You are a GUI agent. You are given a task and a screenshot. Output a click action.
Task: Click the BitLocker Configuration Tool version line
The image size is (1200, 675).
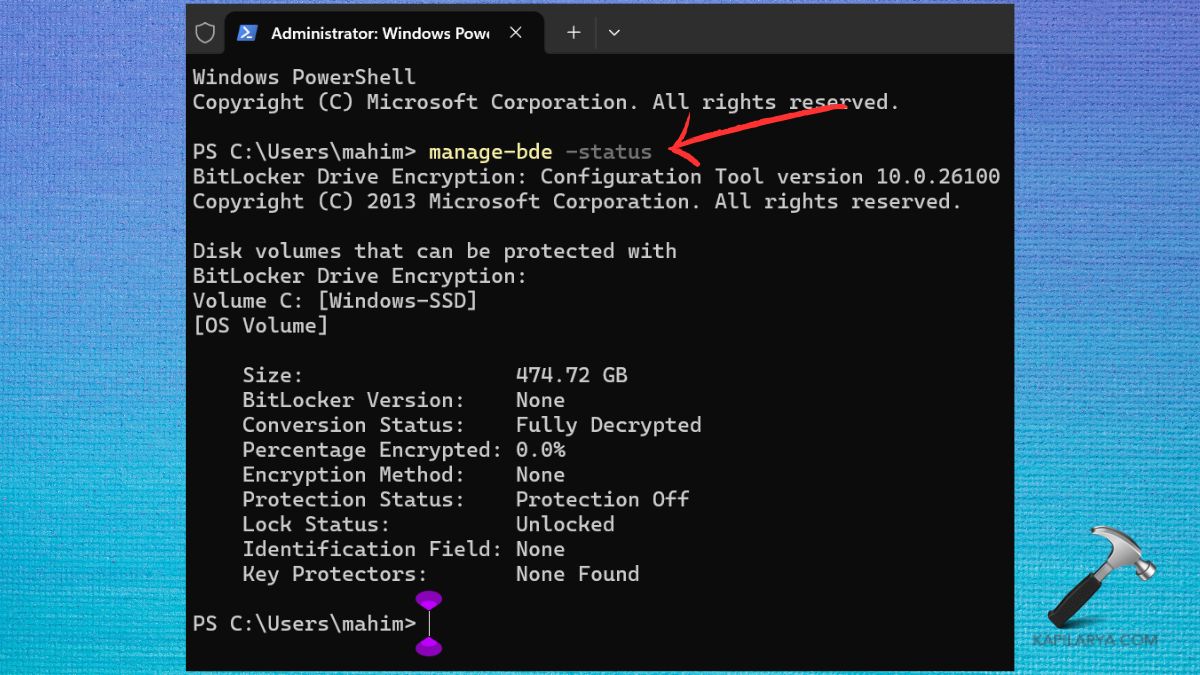[x=596, y=177]
